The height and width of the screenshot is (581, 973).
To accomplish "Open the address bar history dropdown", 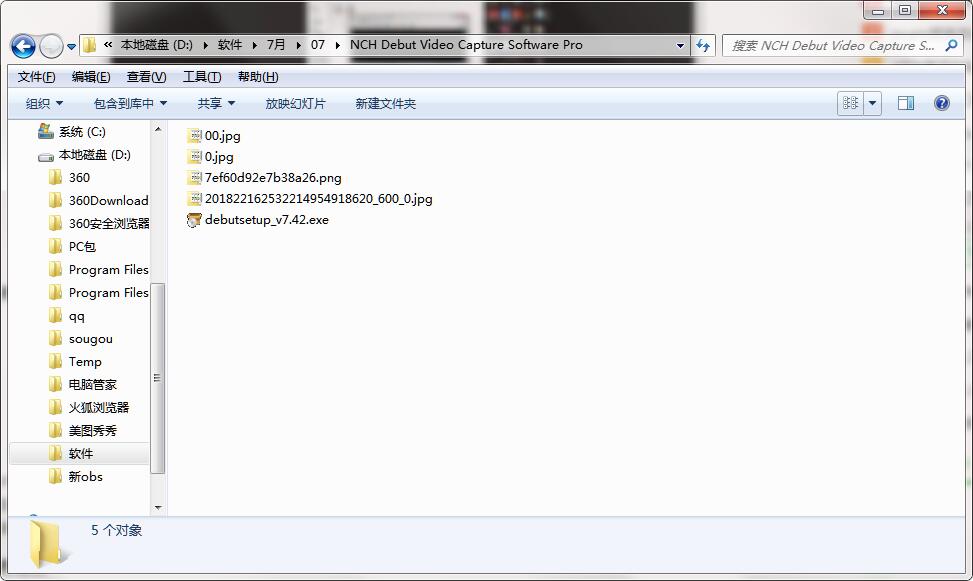I will click(x=680, y=45).
